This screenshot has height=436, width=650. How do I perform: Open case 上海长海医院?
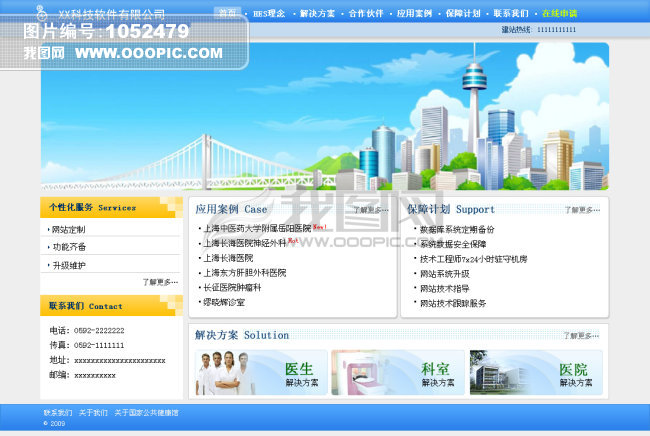pyautogui.click(x=228, y=258)
